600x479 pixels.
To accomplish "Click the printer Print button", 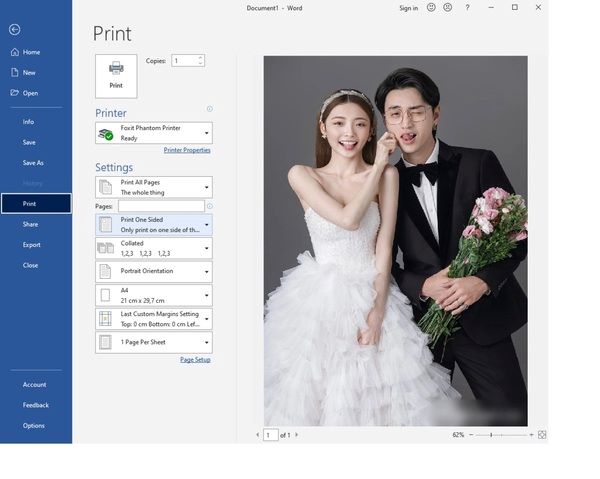I will coord(116,75).
